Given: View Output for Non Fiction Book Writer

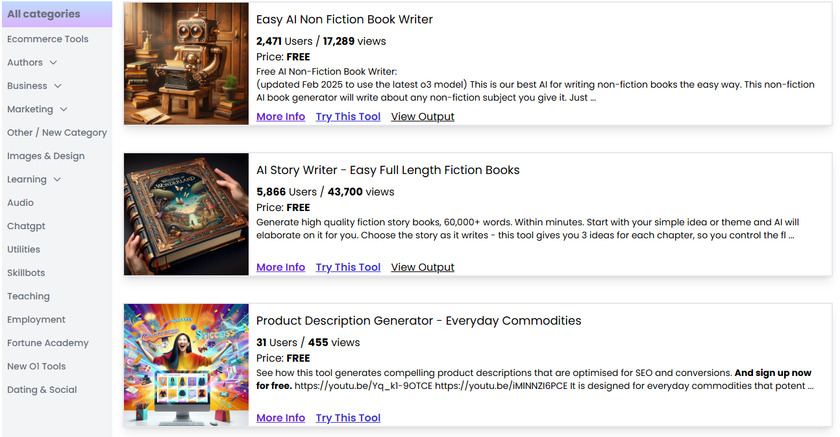Looking at the screenshot, I should [x=422, y=117].
